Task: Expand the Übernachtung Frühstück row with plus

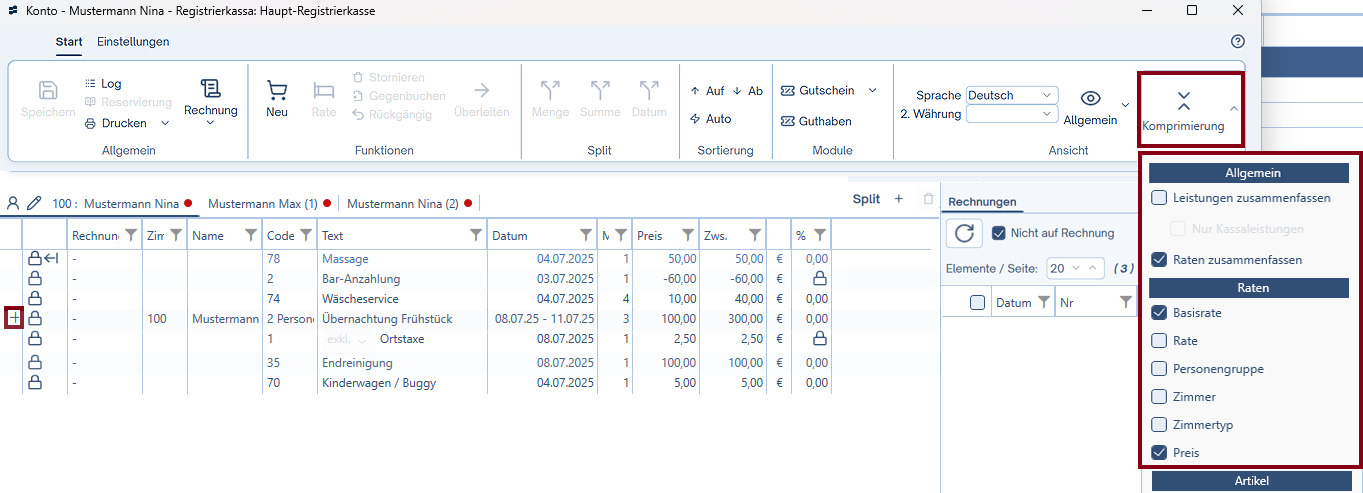Action: tap(14, 318)
